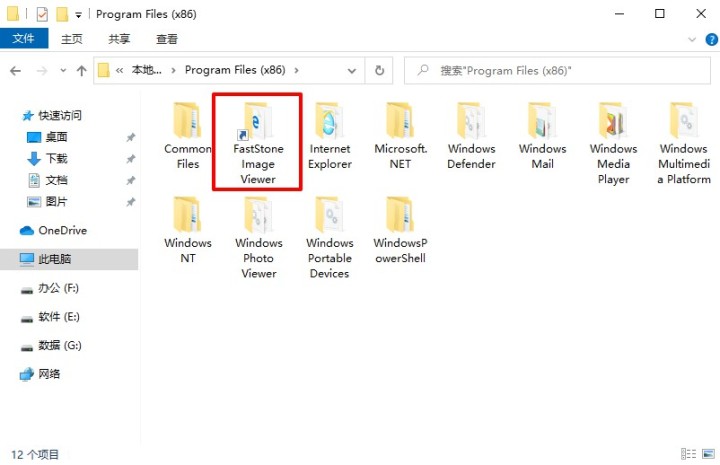Image resolution: width=720 pixels, height=465 pixels.
Task: Unpin 桌面 using its pin icon
Action: click(x=131, y=137)
